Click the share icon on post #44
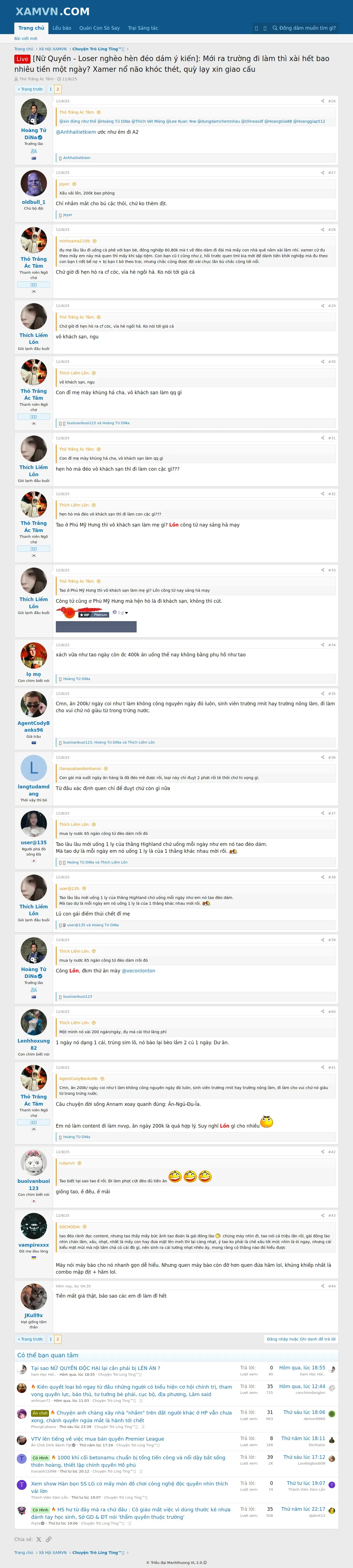The width and height of the screenshot is (353, 1568). tap(322, 1286)
